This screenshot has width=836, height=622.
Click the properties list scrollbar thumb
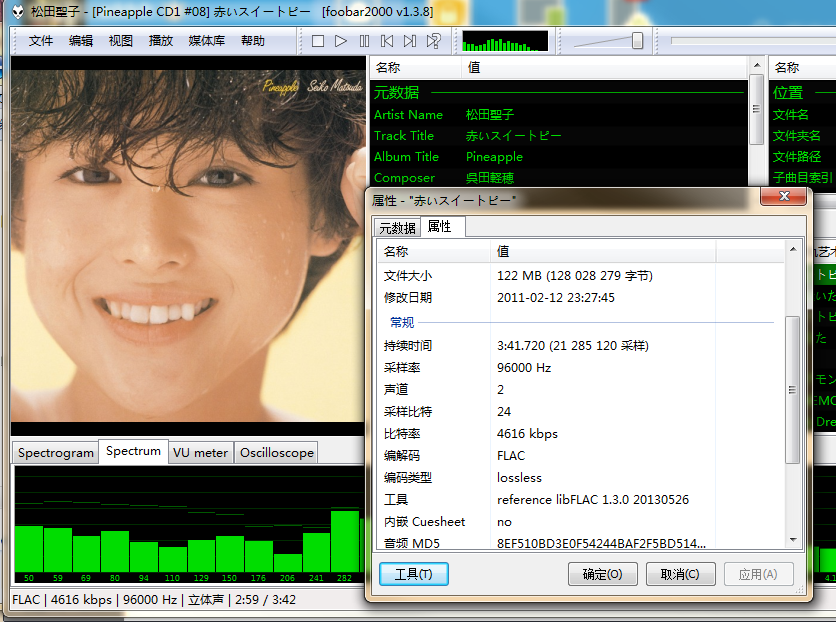tap(793, 390)
